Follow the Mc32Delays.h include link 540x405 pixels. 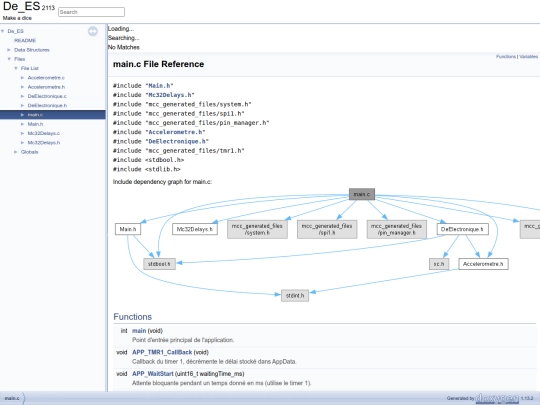(170, 95)
